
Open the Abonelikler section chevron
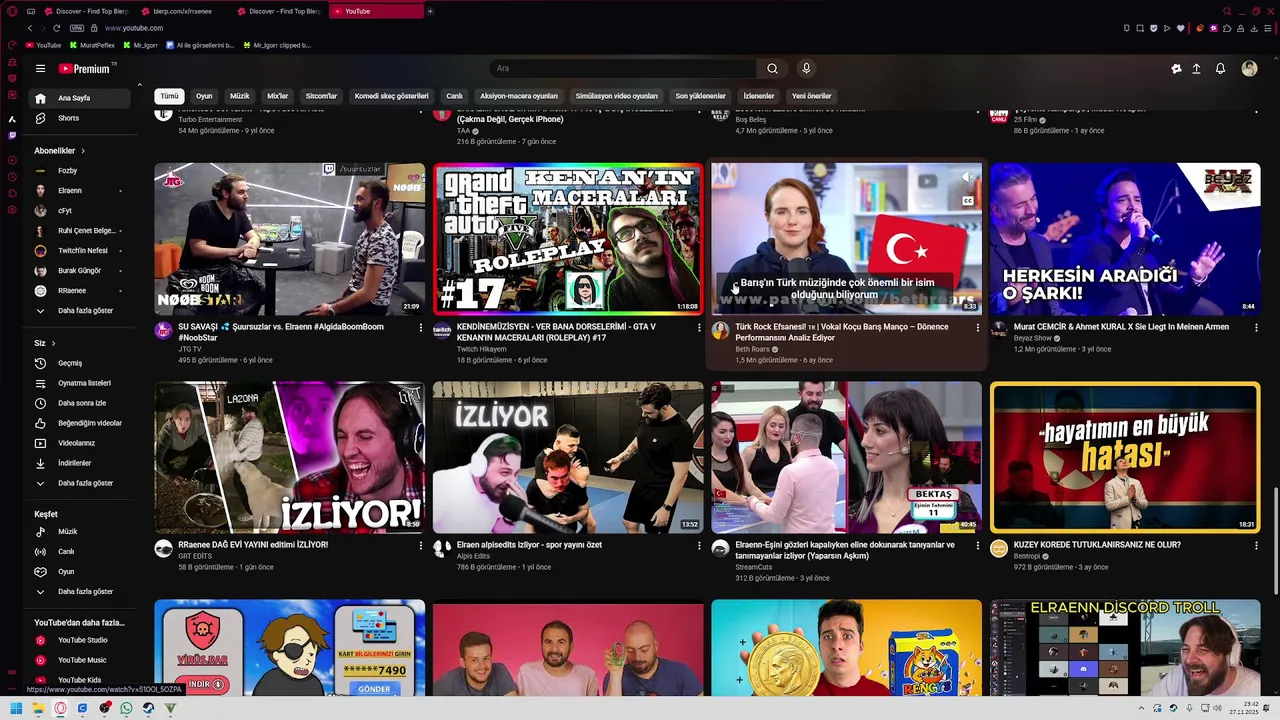click(83, 151)
